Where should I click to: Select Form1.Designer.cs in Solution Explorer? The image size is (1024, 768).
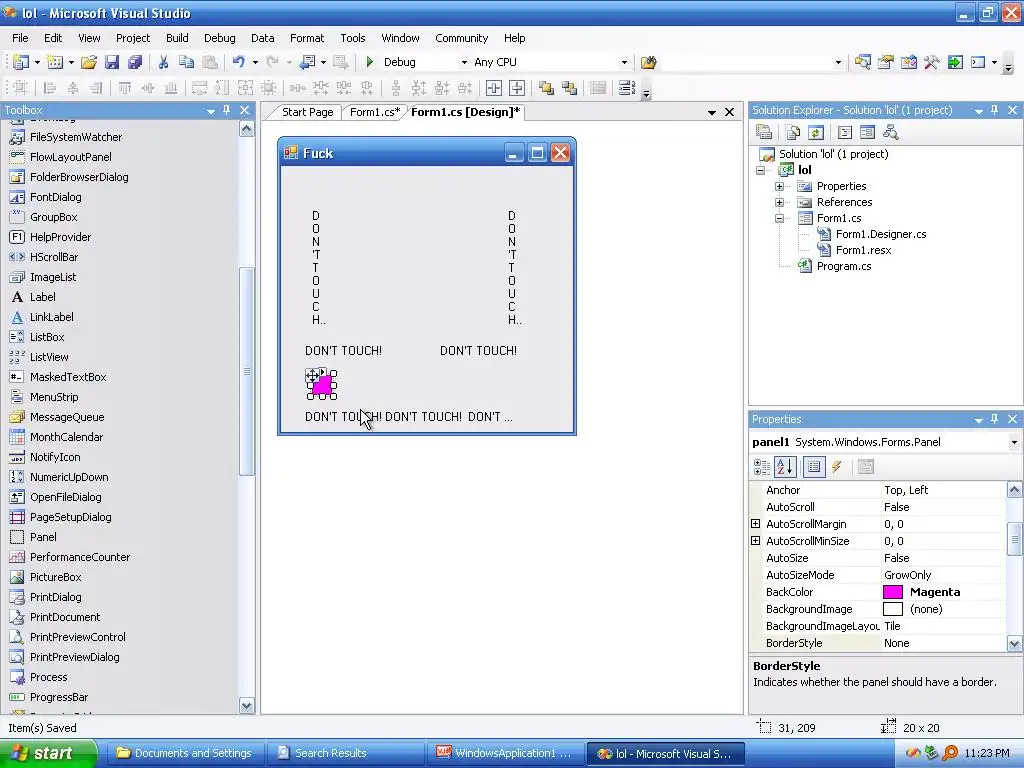pos(881,234)
